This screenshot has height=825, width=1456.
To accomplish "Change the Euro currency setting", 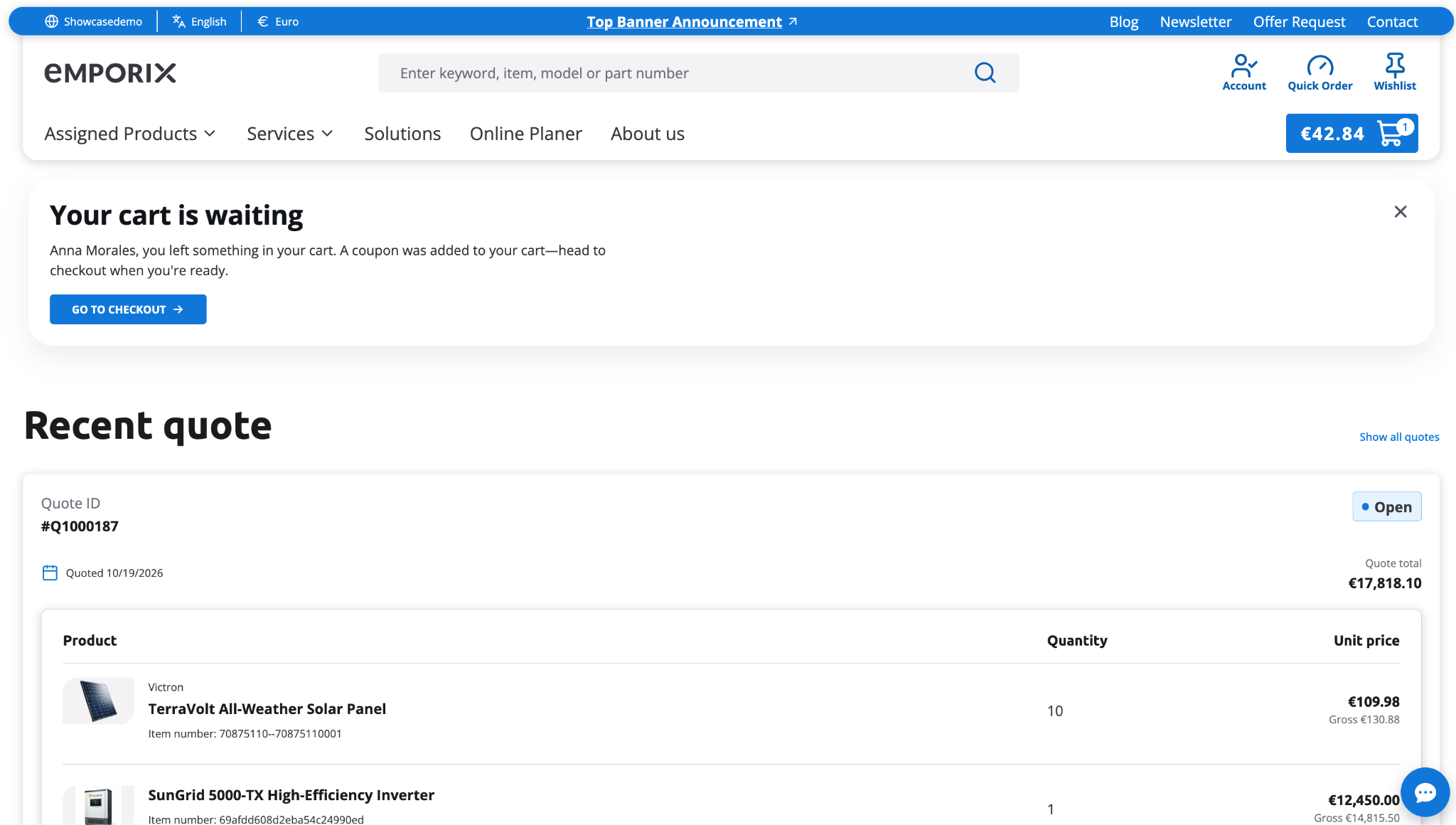I will (278, 21).
